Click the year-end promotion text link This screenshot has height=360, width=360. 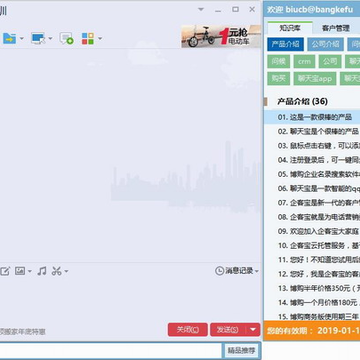[x=23, y=332]
